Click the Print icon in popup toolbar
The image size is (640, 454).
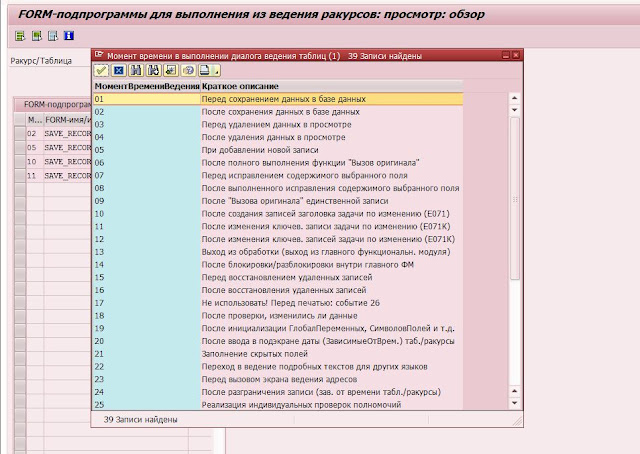click(x=205, y=71)
